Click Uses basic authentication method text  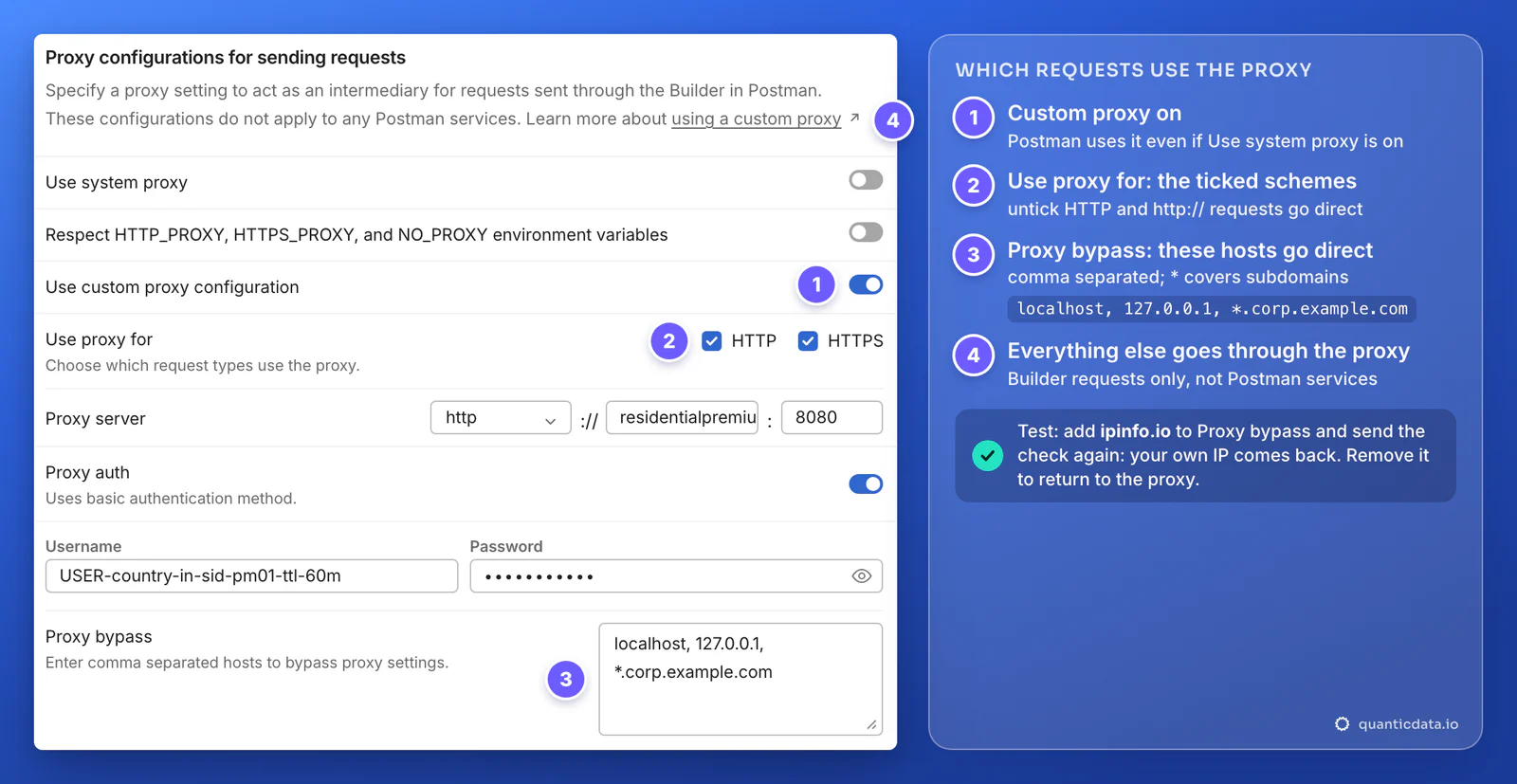coord(171,499)
